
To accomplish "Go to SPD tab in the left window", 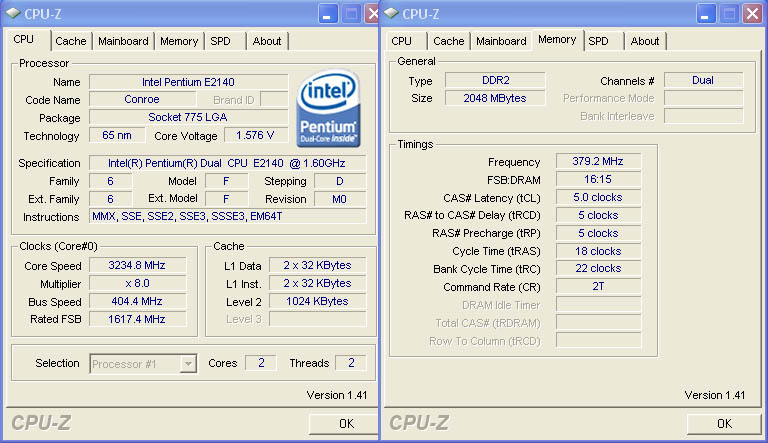I will click(x=220, y=41).
